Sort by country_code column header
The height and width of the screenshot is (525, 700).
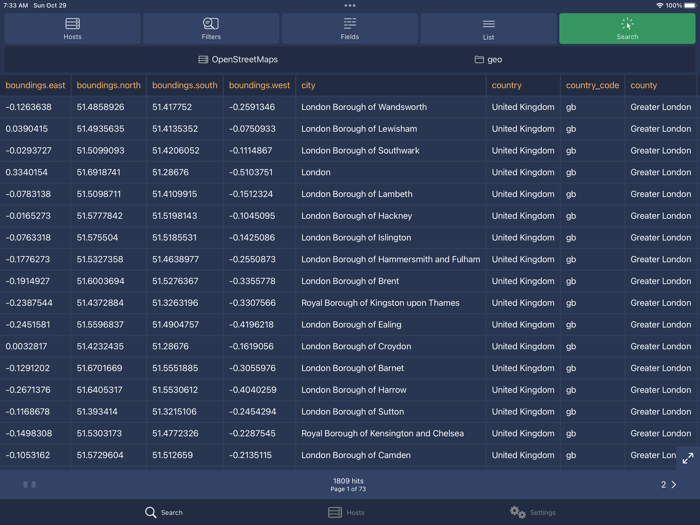pyautogui.click(x=592, y=85)
